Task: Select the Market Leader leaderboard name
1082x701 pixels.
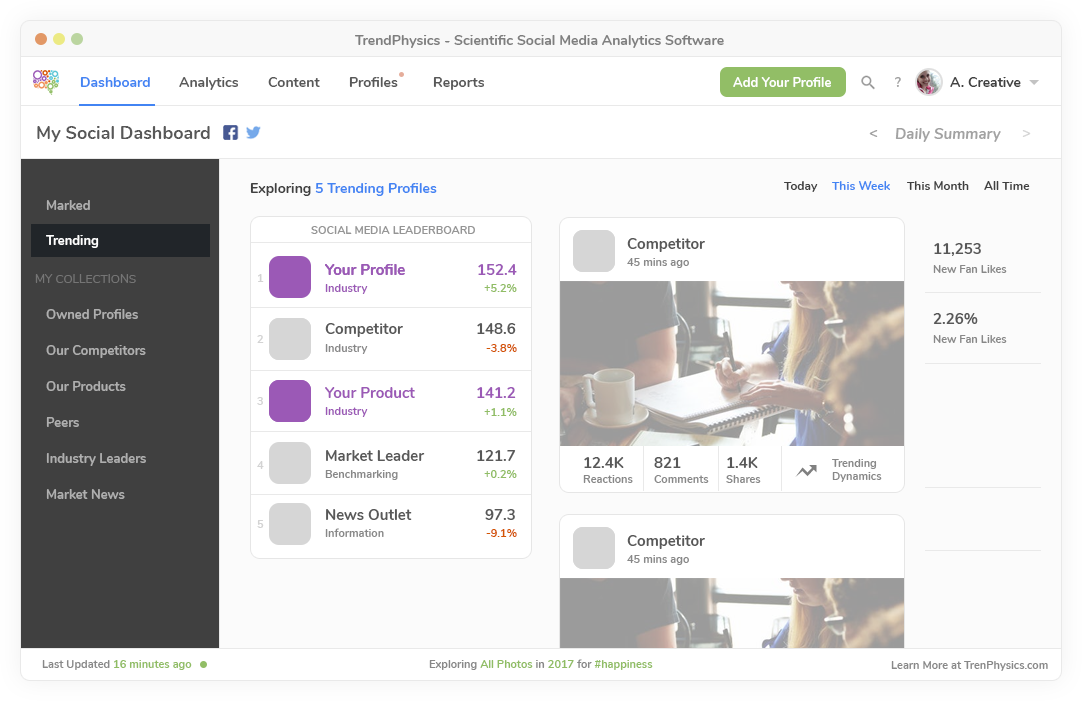Action: click(x=375, y=456)
